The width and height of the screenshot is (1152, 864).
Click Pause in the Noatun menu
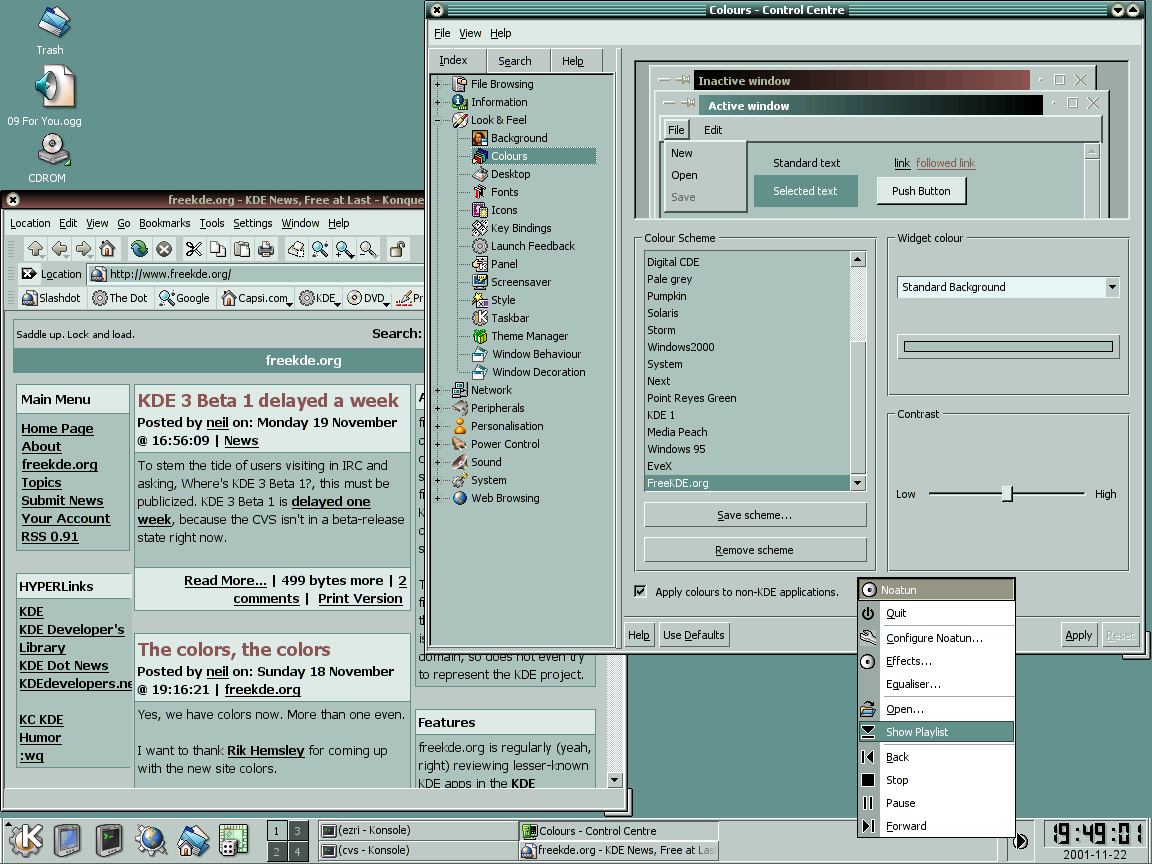click(x=936, y=803)
